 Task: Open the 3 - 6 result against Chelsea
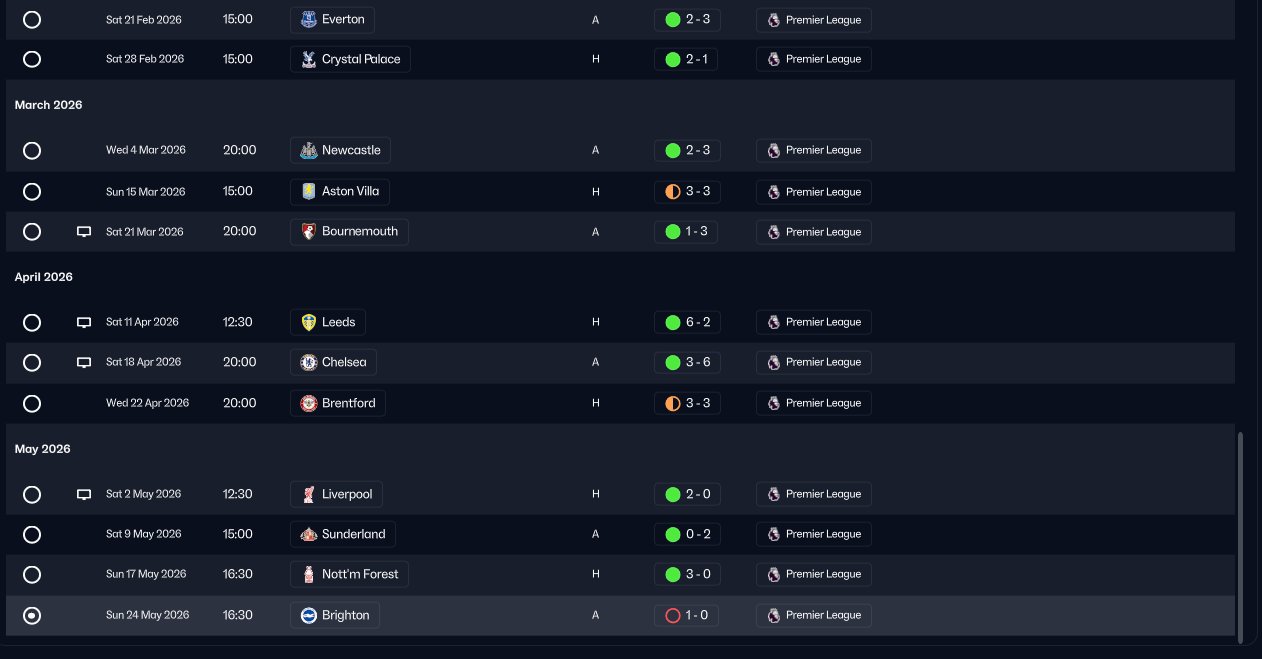pos(687,362)
